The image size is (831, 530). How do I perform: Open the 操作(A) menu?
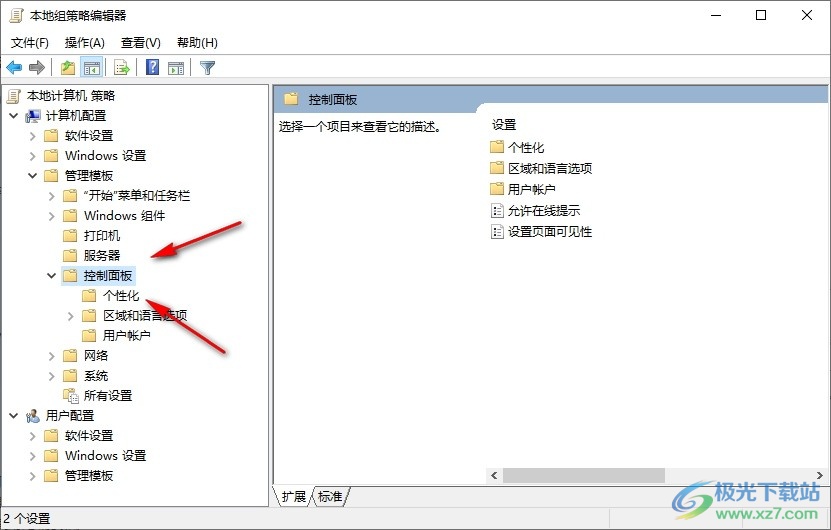(85, 43)
